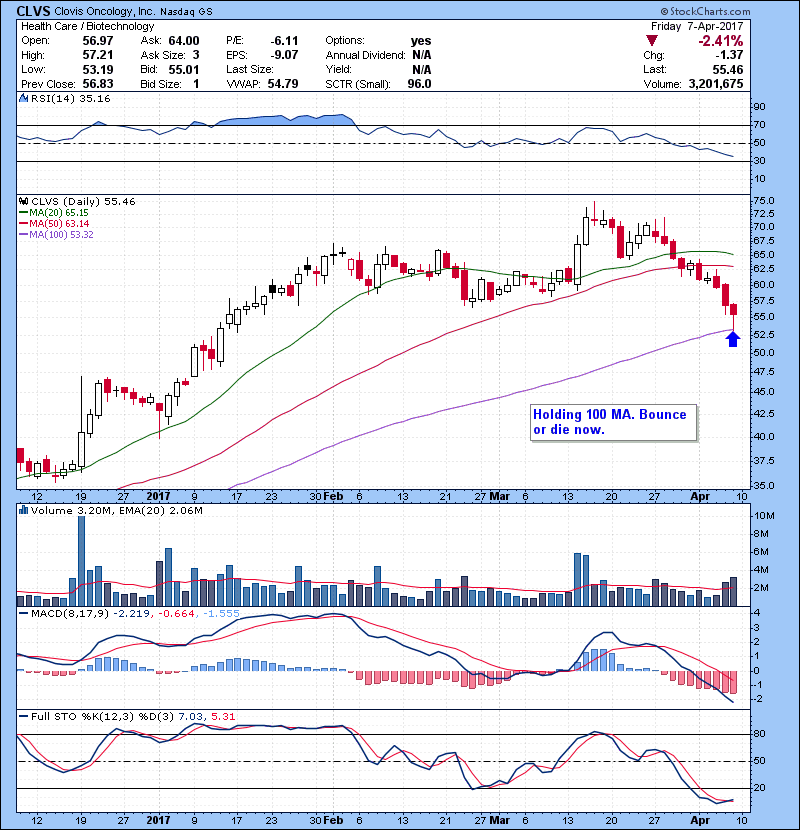Click the Ask Size value 3
This screenshot has width=800, height=830.
196,55
